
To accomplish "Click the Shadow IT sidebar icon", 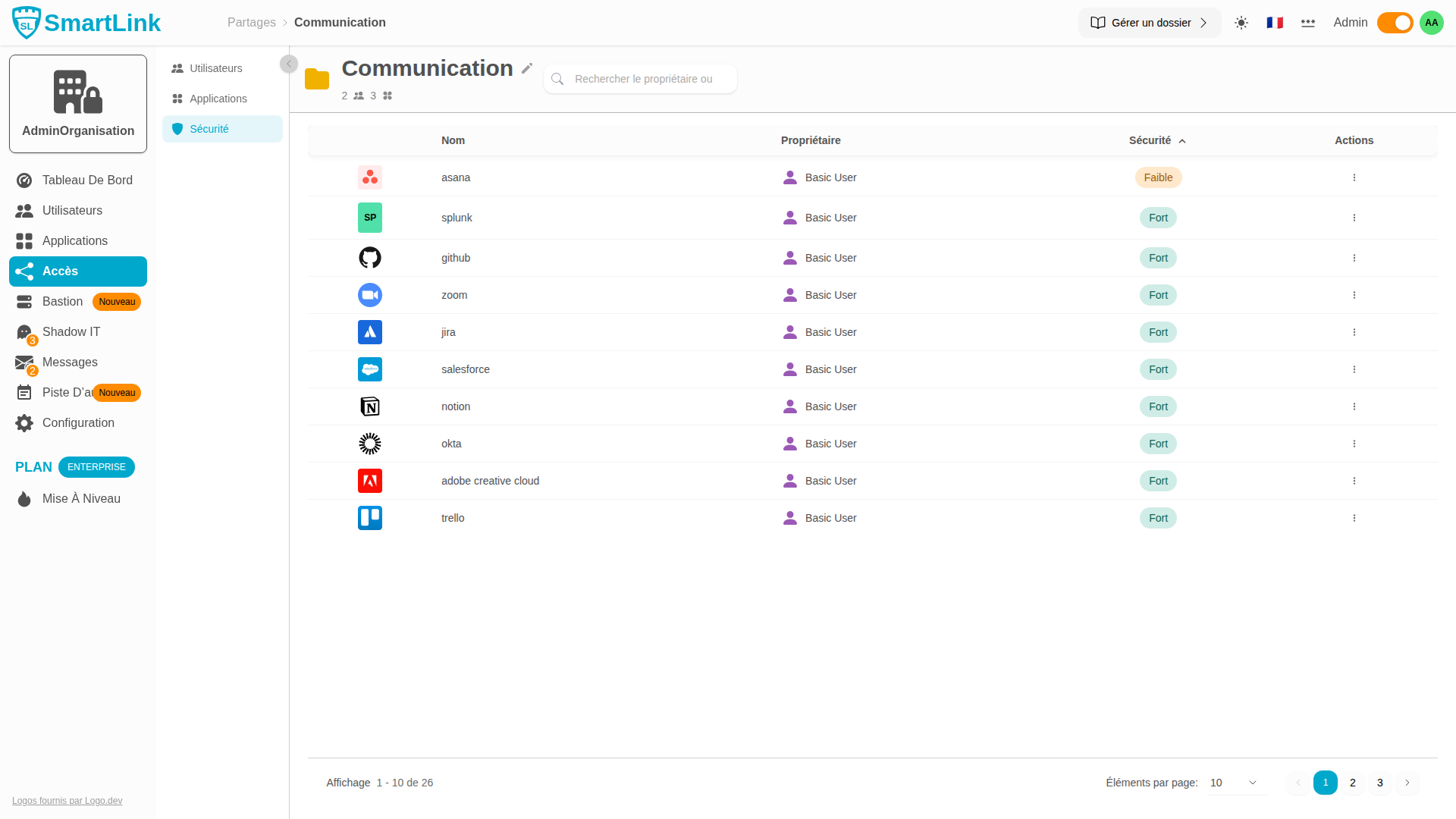I will tap(24, 332).
